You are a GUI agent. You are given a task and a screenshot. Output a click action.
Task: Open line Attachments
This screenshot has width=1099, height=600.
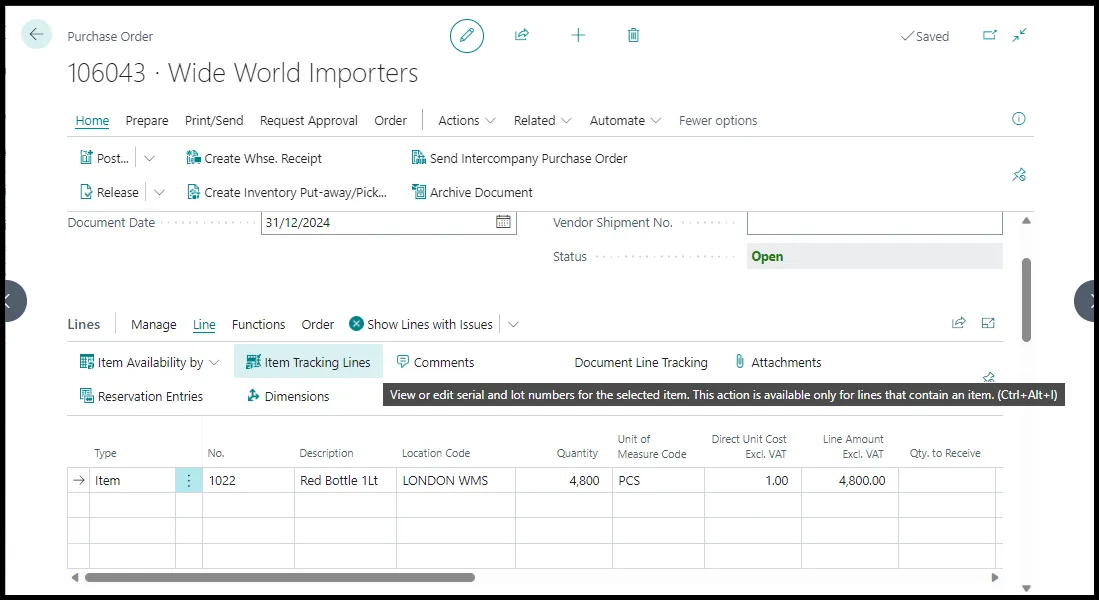(778, 362)
